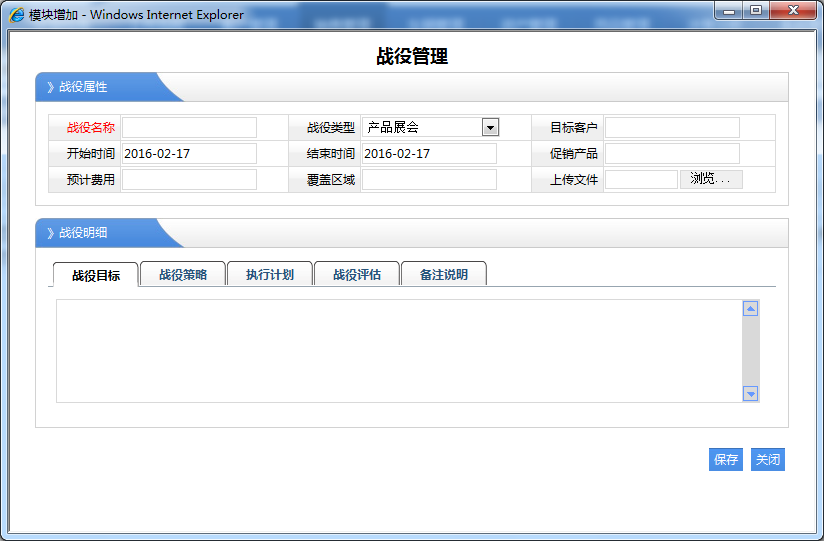Click the 结束时间 date field
Image resolution: width=824 pixels, height=541 pixels.
click(429, 154)
